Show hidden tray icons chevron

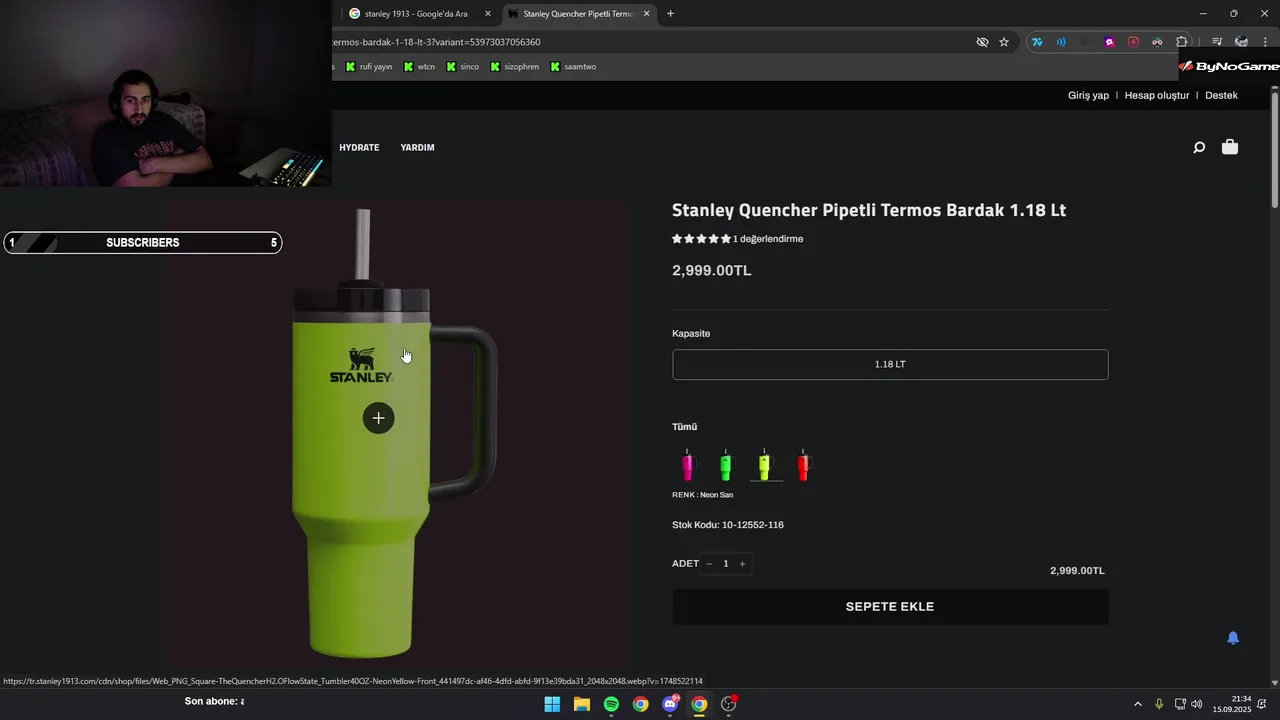point(1137,704)
